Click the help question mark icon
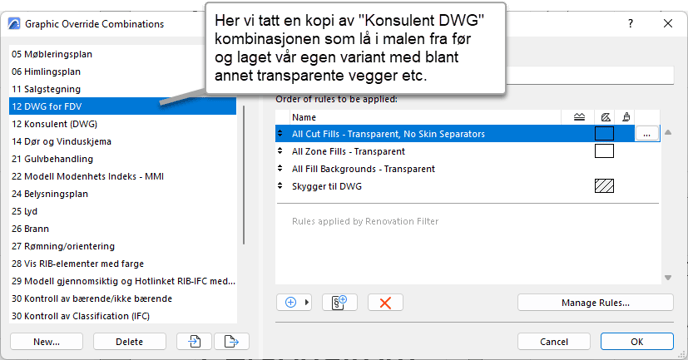This screenshot has height=360, width=688. [631, 24]
